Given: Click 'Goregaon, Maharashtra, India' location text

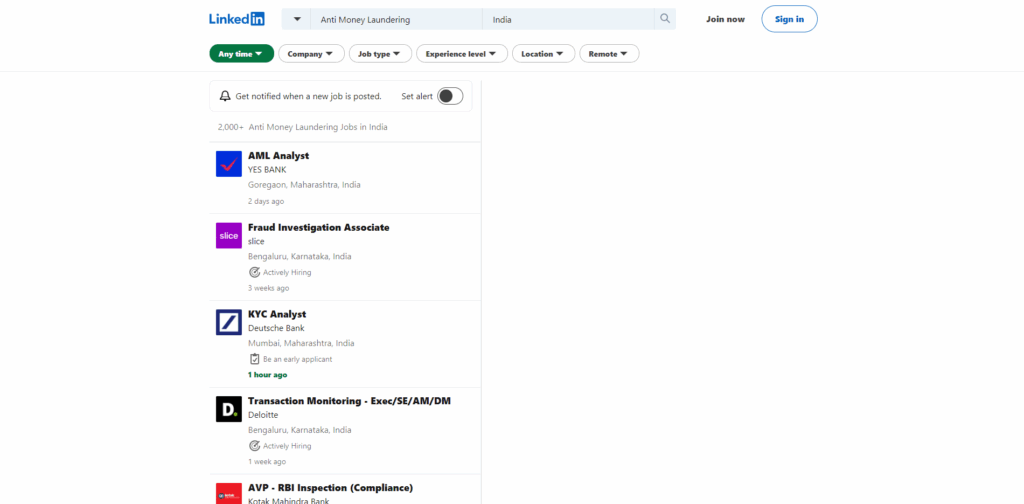Looking at the screenshot, I should [x=304, y=185].
